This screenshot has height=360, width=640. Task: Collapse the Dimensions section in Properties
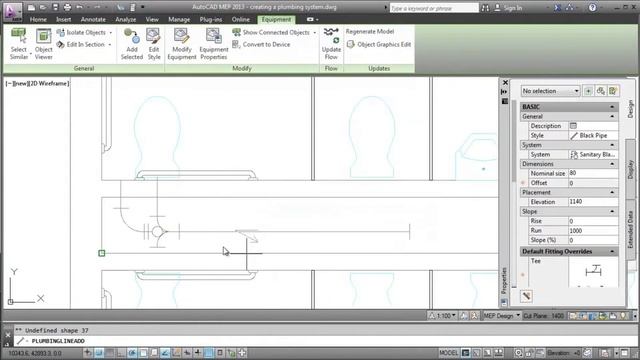pos(612,164)
